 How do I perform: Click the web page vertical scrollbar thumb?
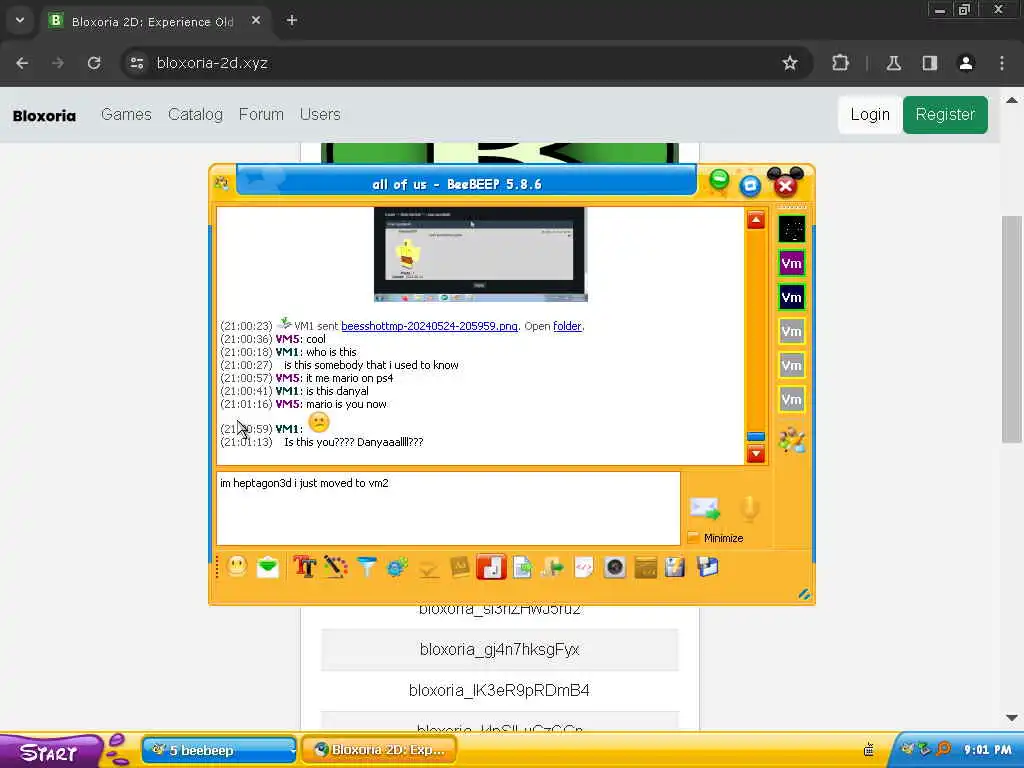tap(1011, 329)
